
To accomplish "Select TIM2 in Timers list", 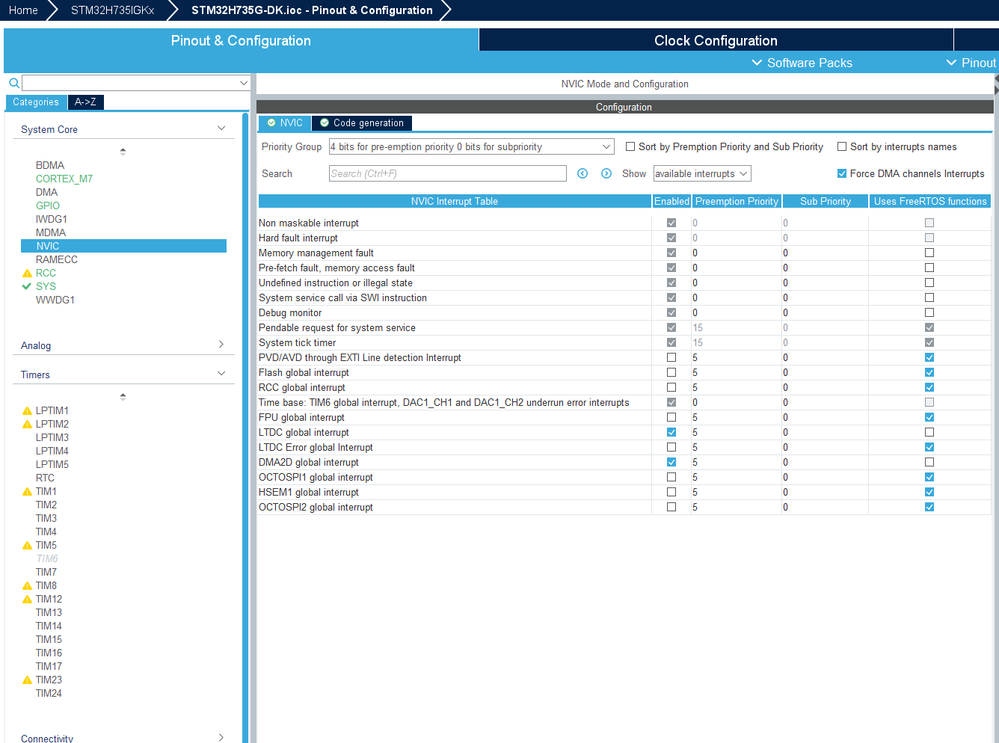I will [x=46, y=505].
